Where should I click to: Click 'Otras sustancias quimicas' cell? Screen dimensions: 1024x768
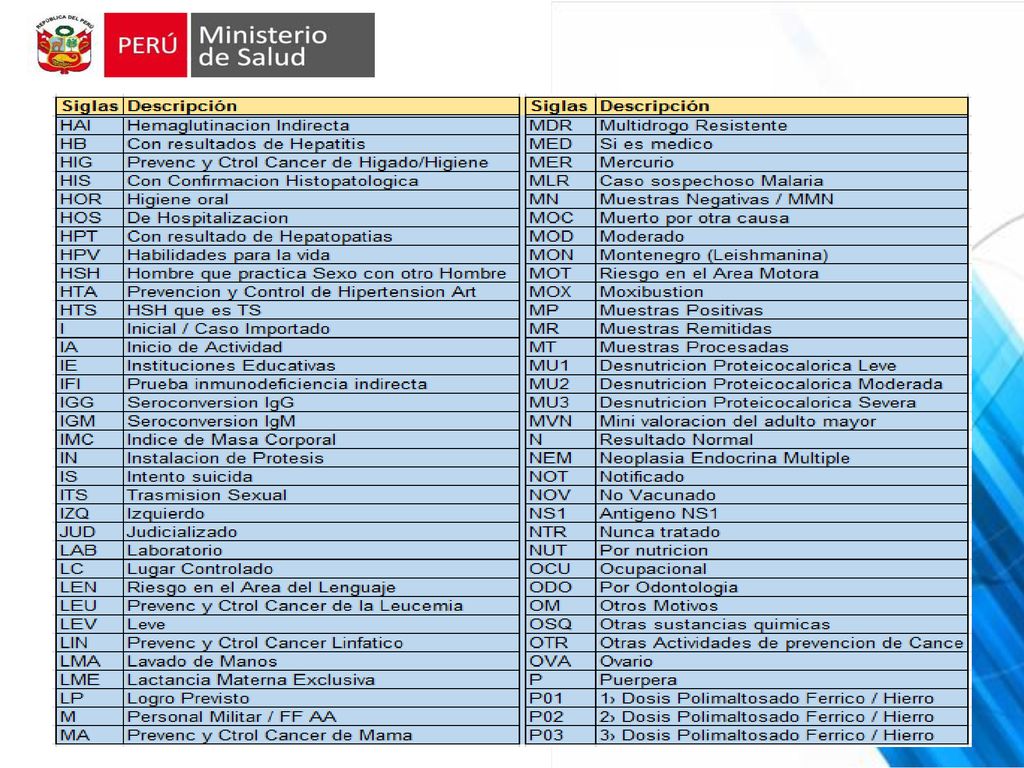(x=781, y=624)
